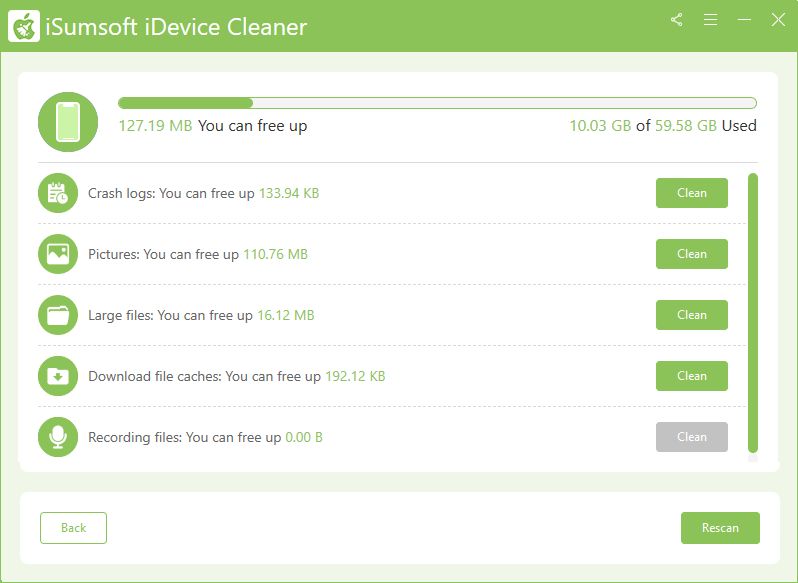Click 'Download file caches: You can free up' label
This screenshot has height=583, width=798.
click(204, 377)
